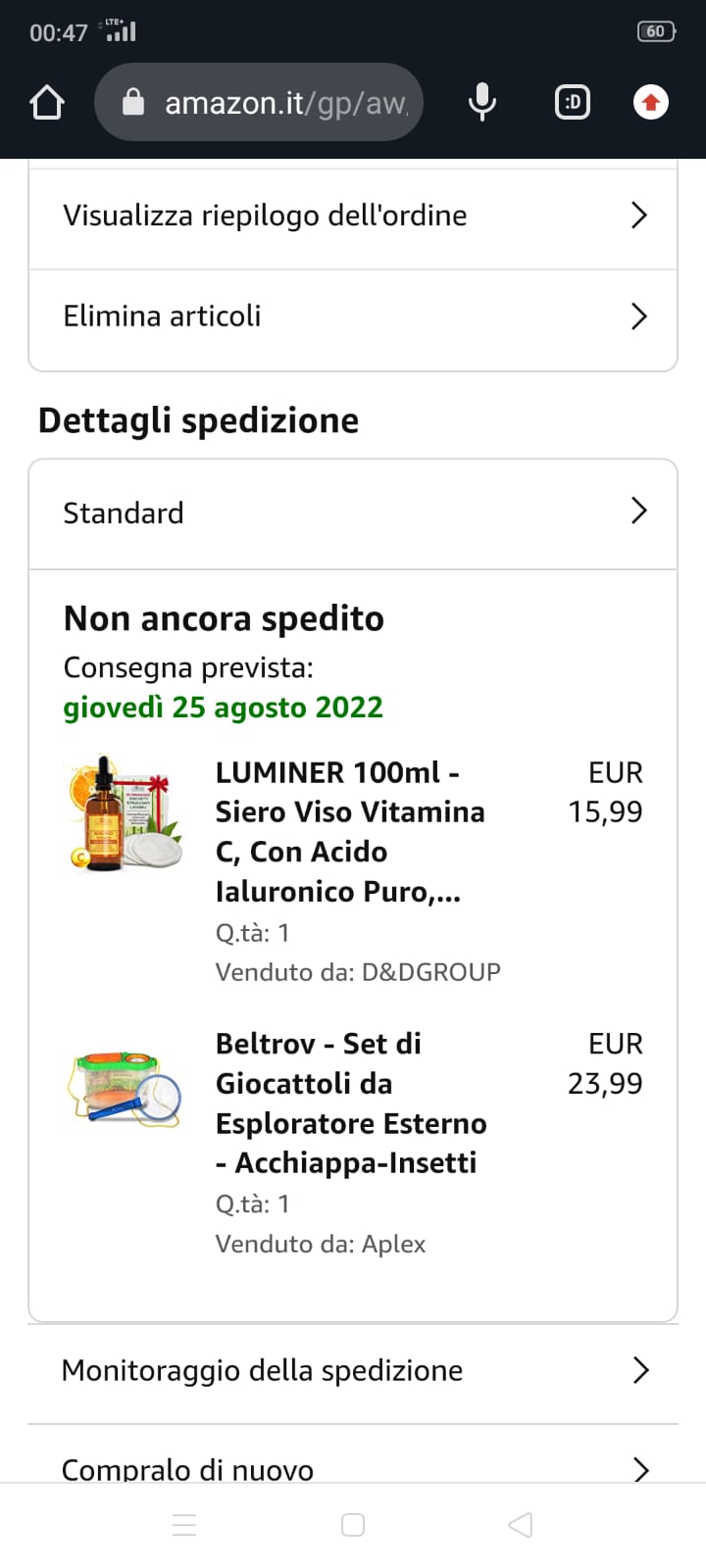Tap the microphone voice search icon
Screen dimensions: 706x1568
click(x=481, y=102)
